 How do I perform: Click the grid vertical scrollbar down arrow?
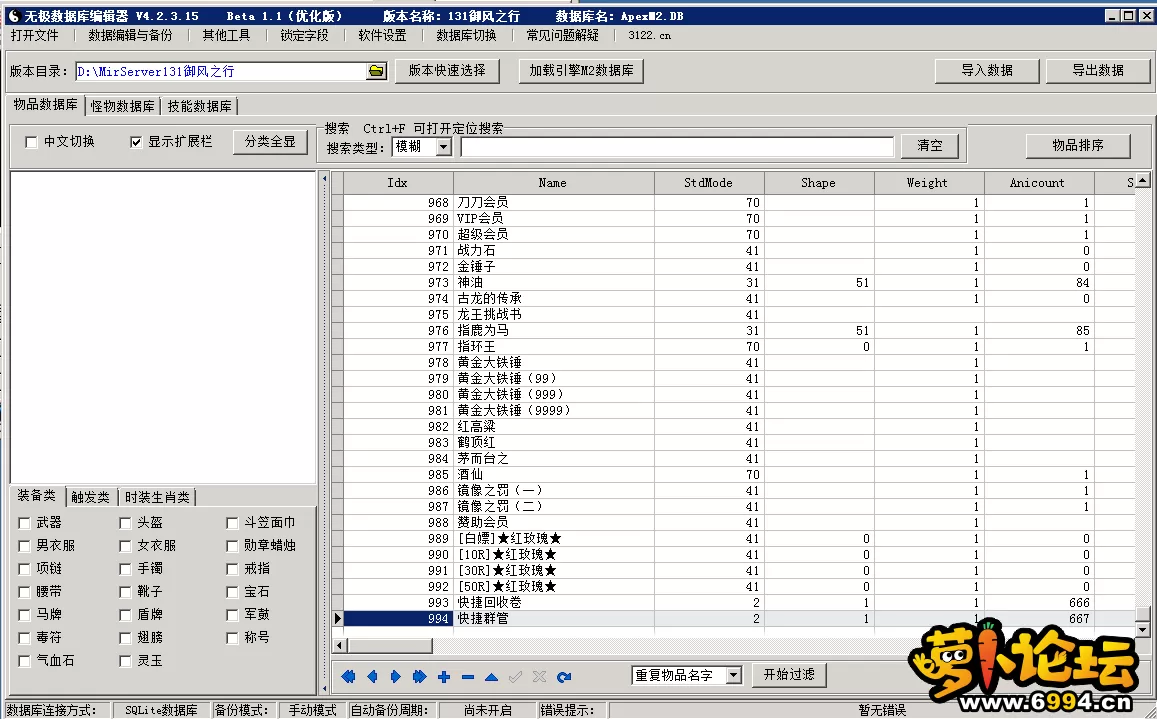(x=1142, y=630)
